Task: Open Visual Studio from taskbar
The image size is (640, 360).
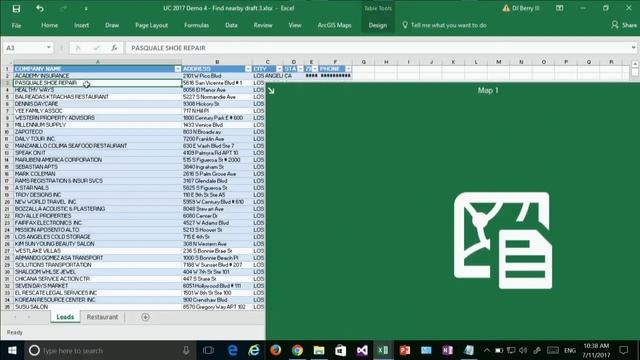Action: pyautogui.click(x=362, y=350)
